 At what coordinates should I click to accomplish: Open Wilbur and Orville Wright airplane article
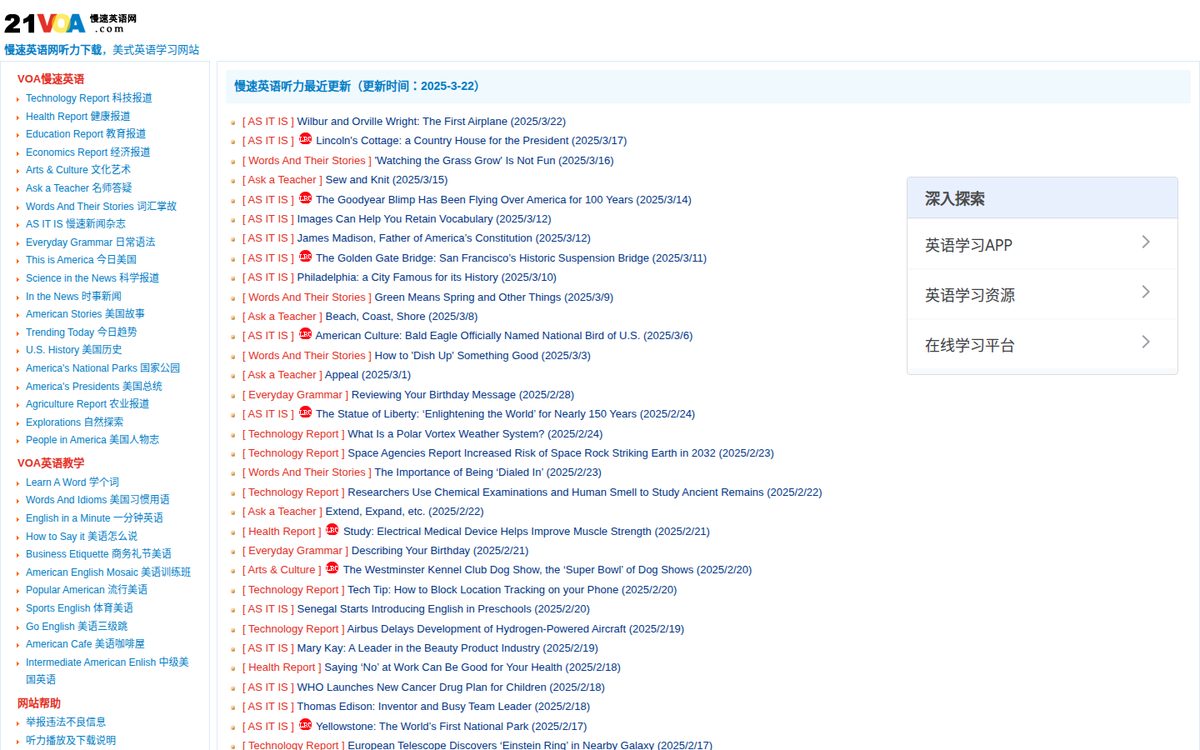pos(431,121)
